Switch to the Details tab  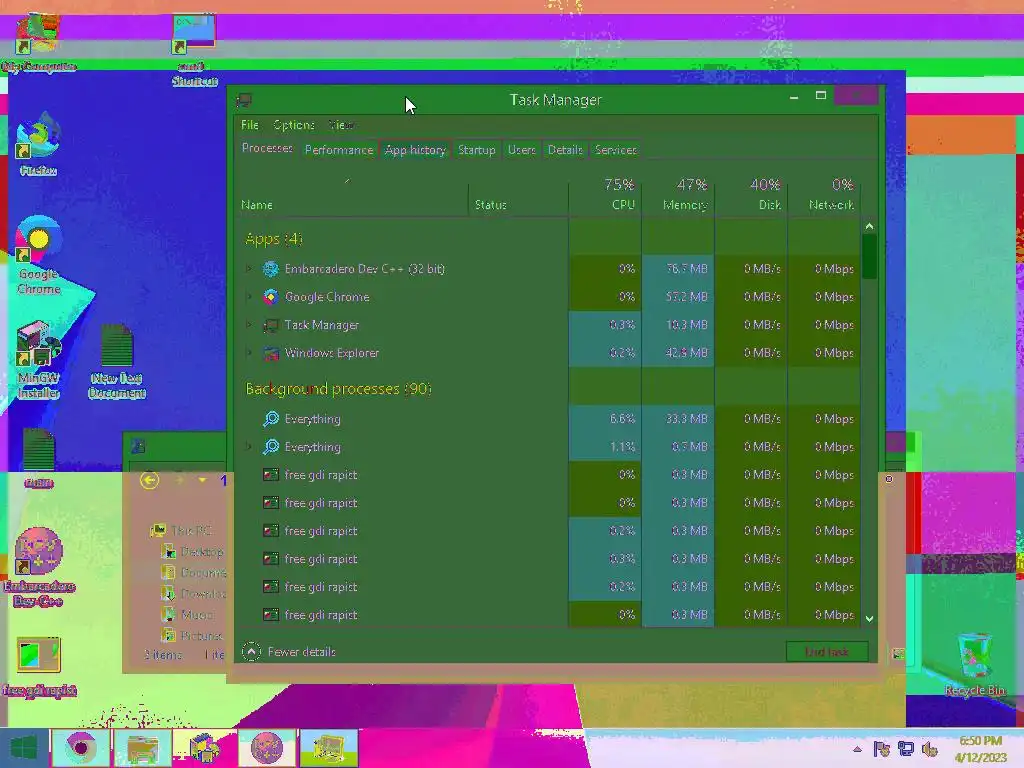(565, 150)
